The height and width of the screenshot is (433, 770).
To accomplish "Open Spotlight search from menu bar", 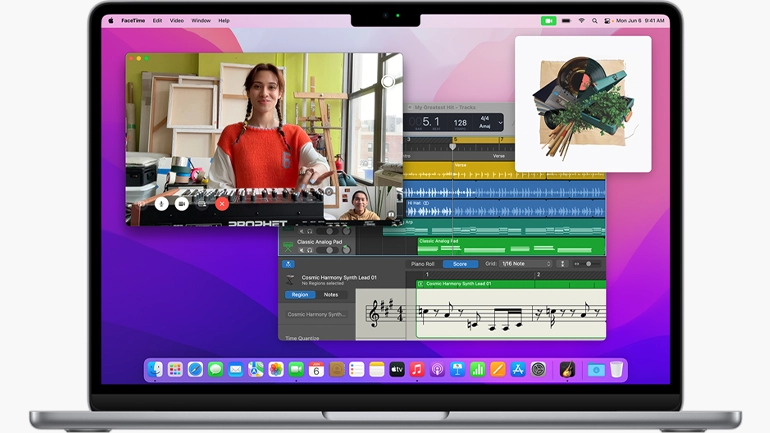I will 595,21.
